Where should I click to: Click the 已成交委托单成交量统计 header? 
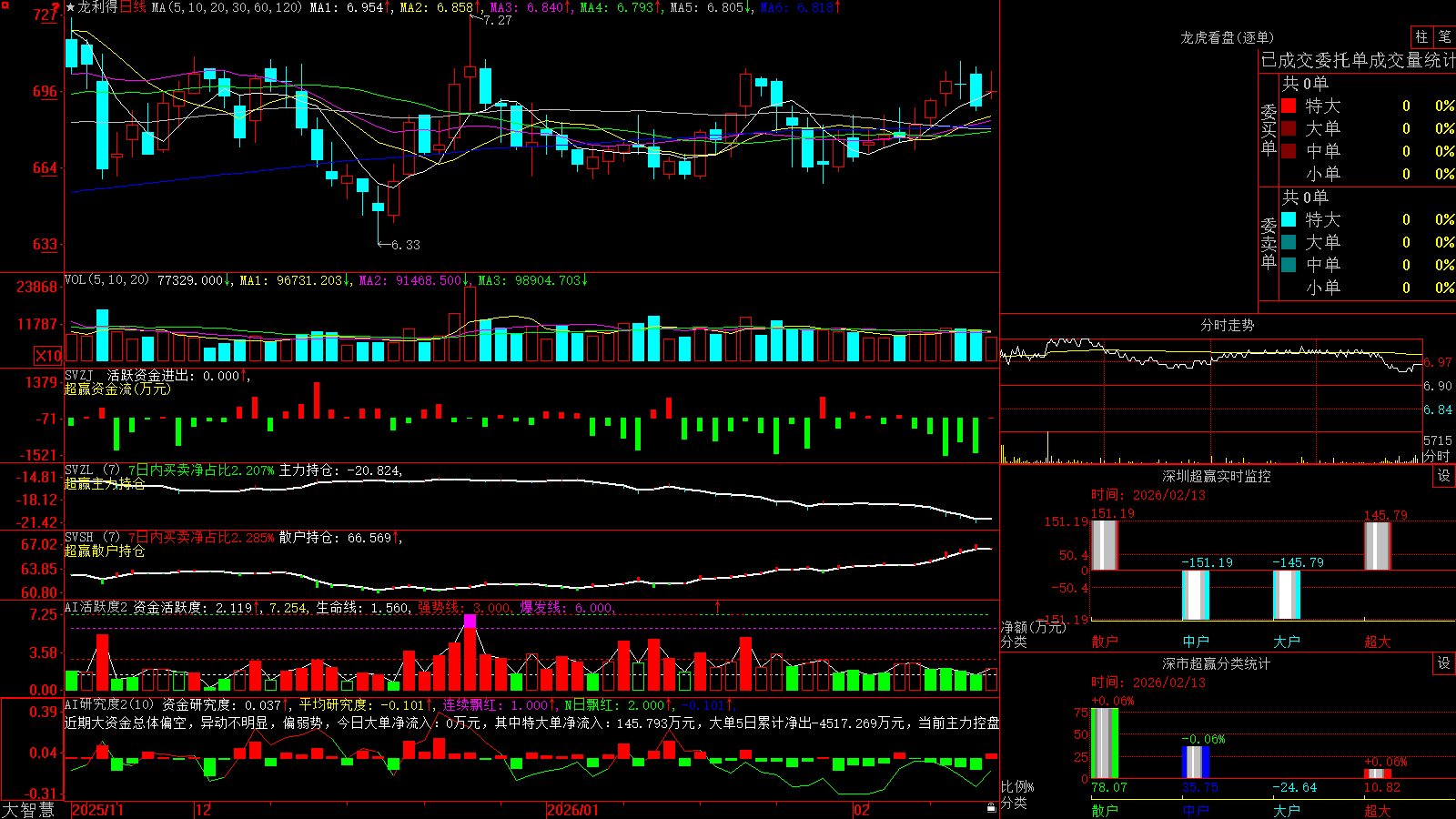pyautogui.click(x=1358, y=60)
